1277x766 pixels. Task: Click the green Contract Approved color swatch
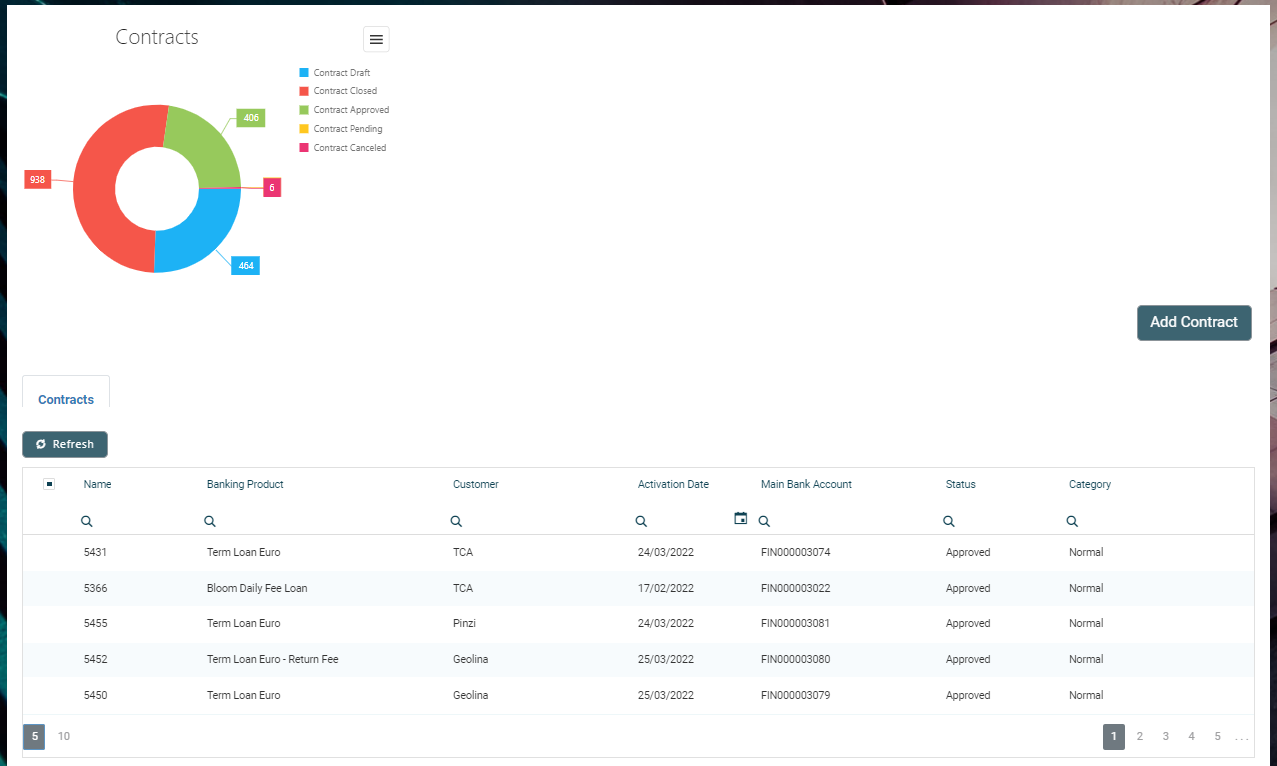coord(304,110)
